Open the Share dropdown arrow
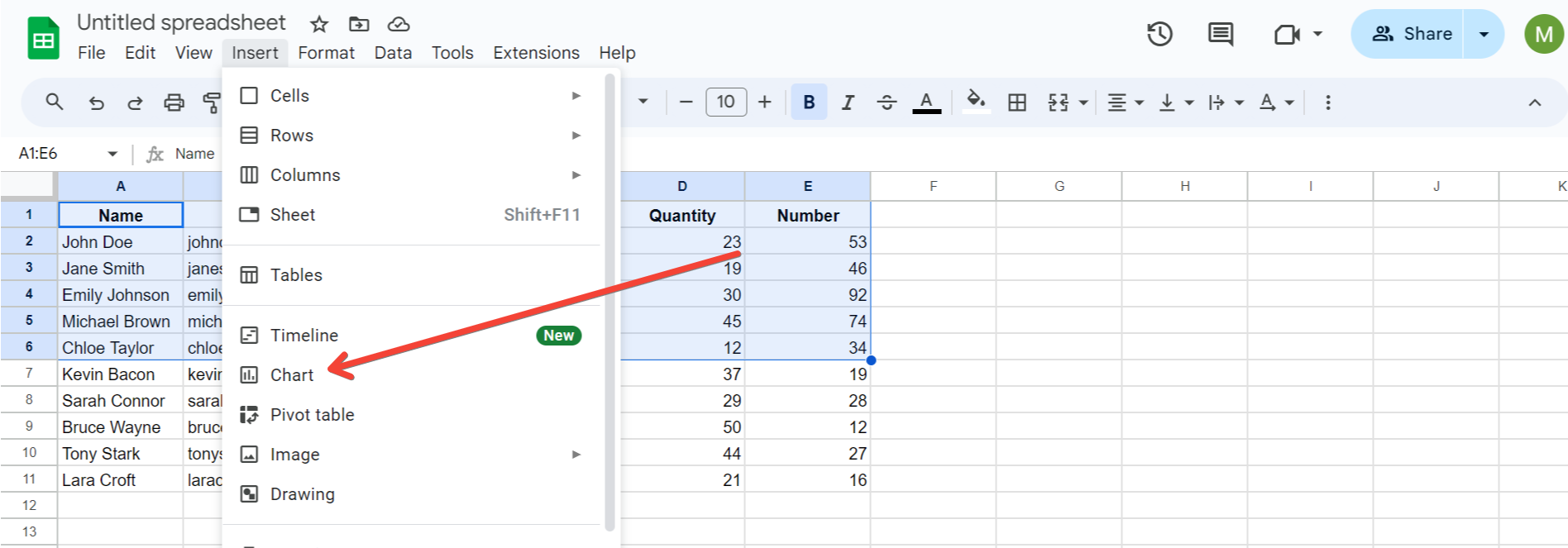 tap(1484, 34)
